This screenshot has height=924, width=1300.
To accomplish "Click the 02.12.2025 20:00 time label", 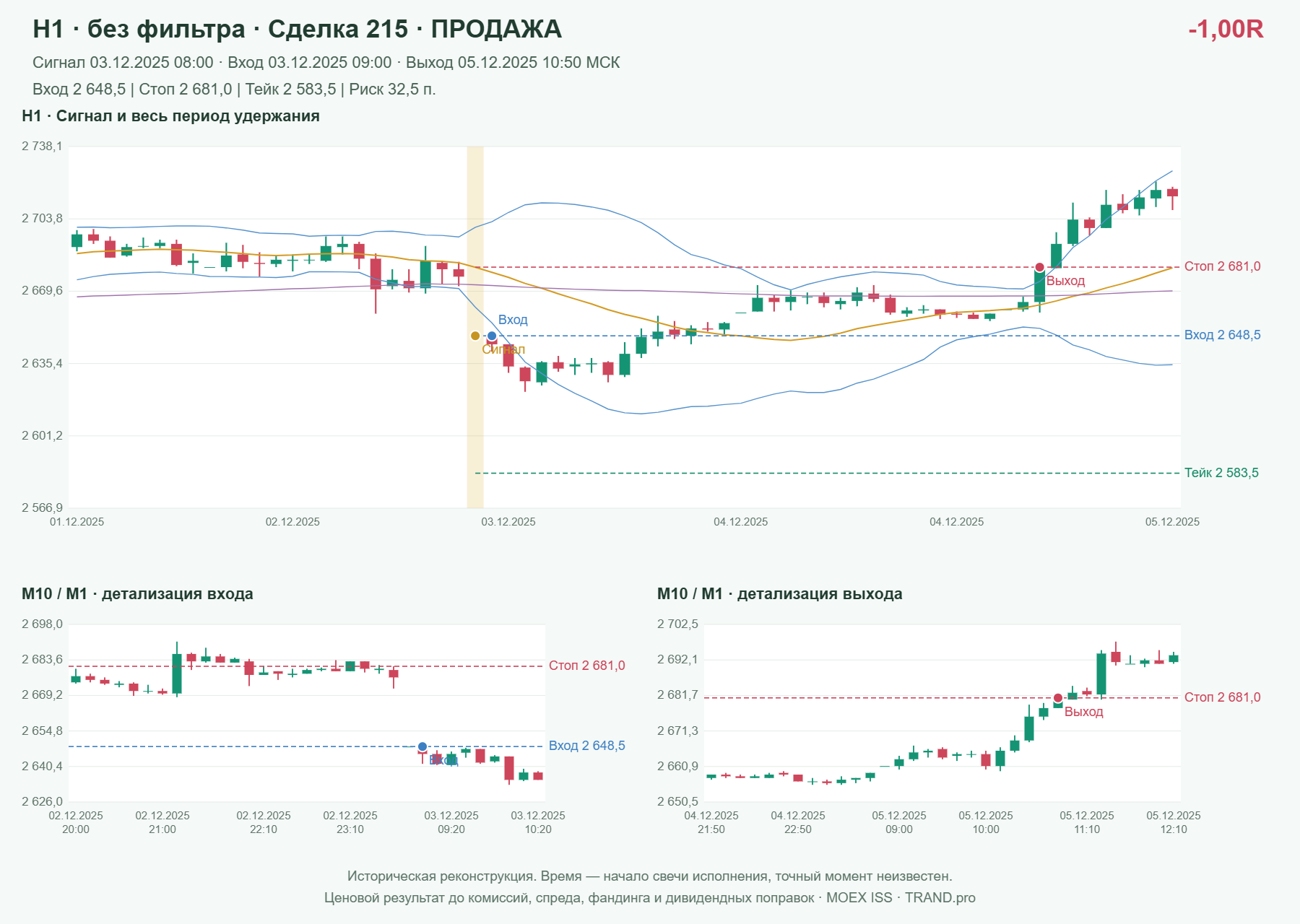I will click(x=76, y=822).
